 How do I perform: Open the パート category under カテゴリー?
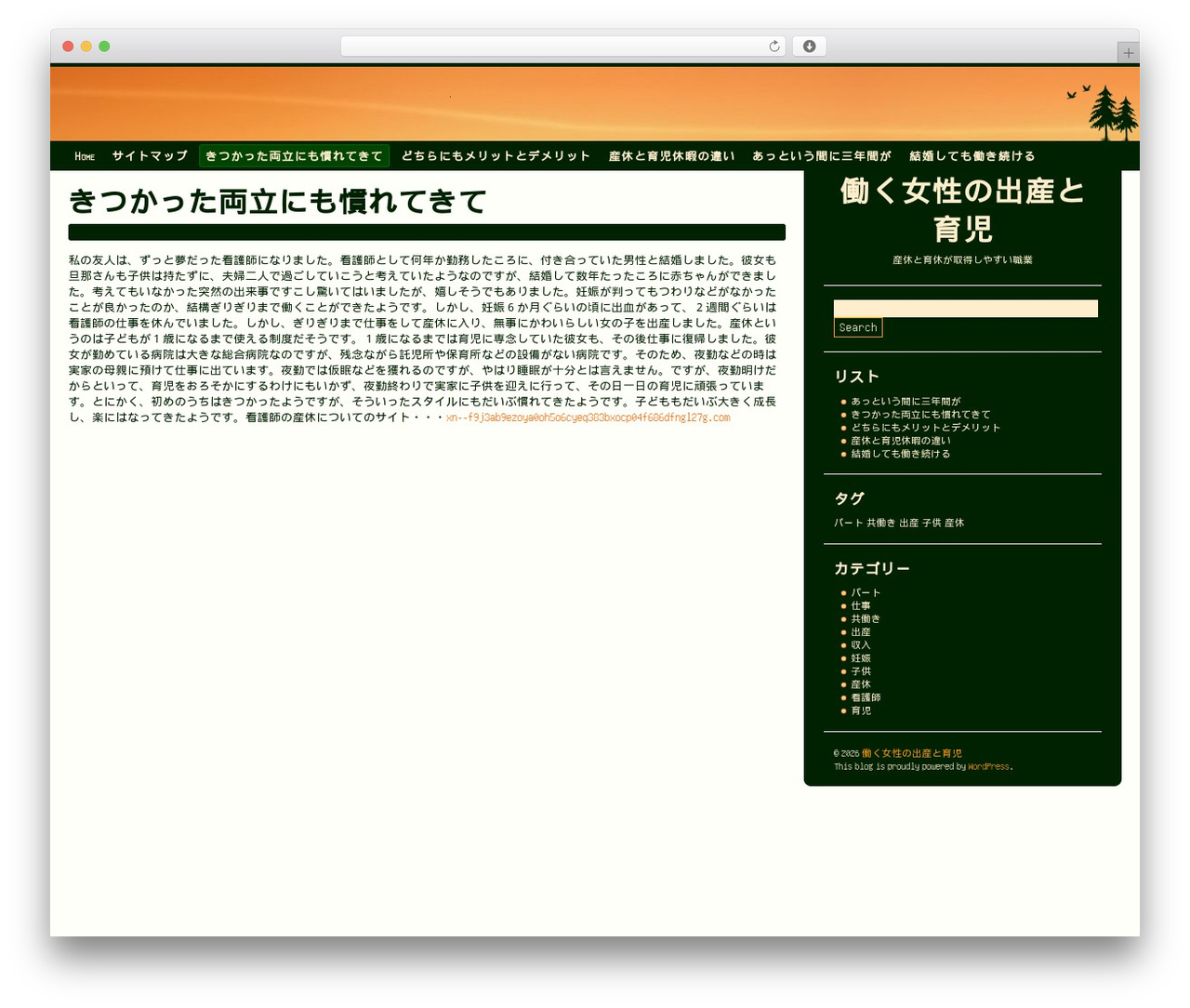point(866,592)
